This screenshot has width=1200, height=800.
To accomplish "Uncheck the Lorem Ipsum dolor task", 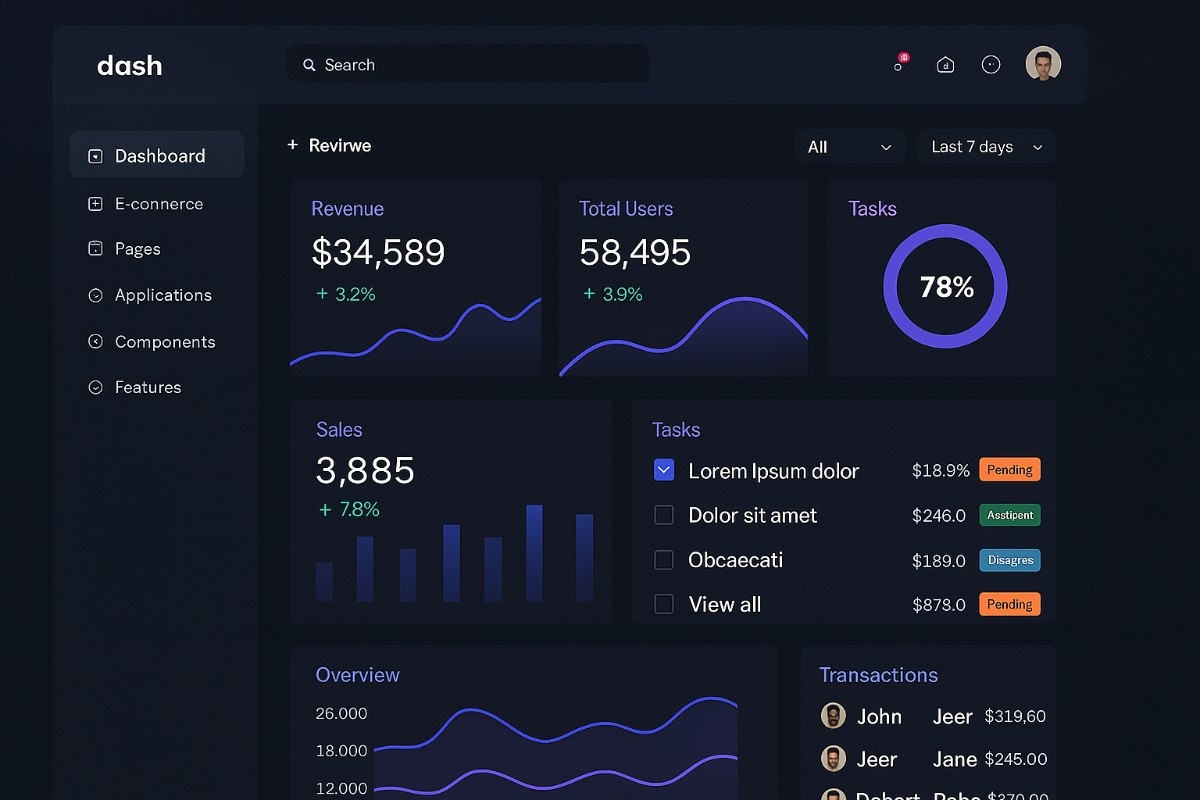I will [663, 470].
